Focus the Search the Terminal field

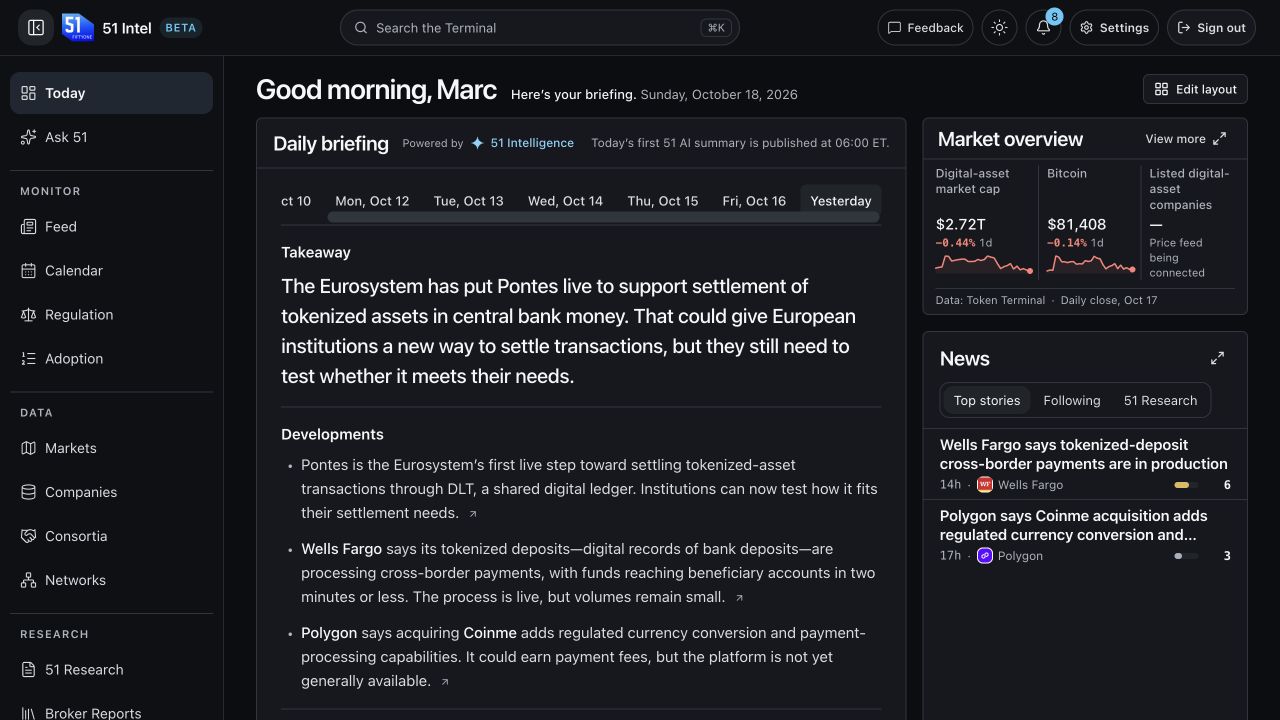click(540, 28)
